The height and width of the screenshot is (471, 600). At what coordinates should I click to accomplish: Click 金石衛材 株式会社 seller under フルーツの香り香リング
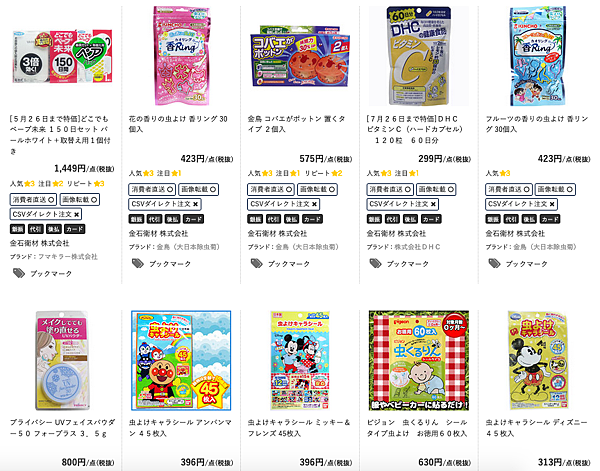point(513,233)
